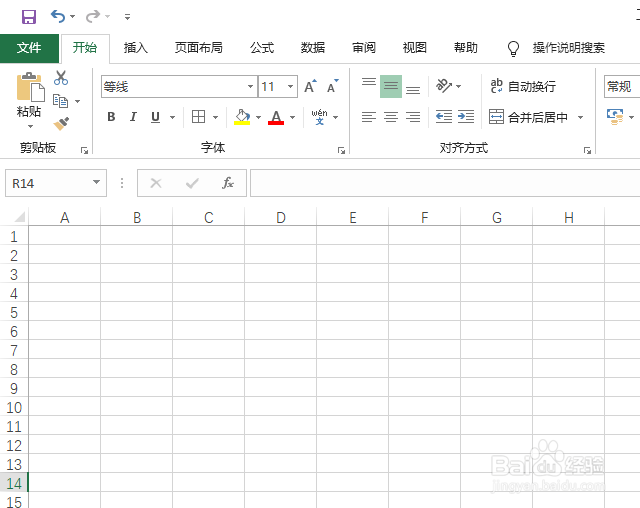Expand the borders dropdown arrow
This screenshot has height=508, width=640.
(x=216, y=118)
